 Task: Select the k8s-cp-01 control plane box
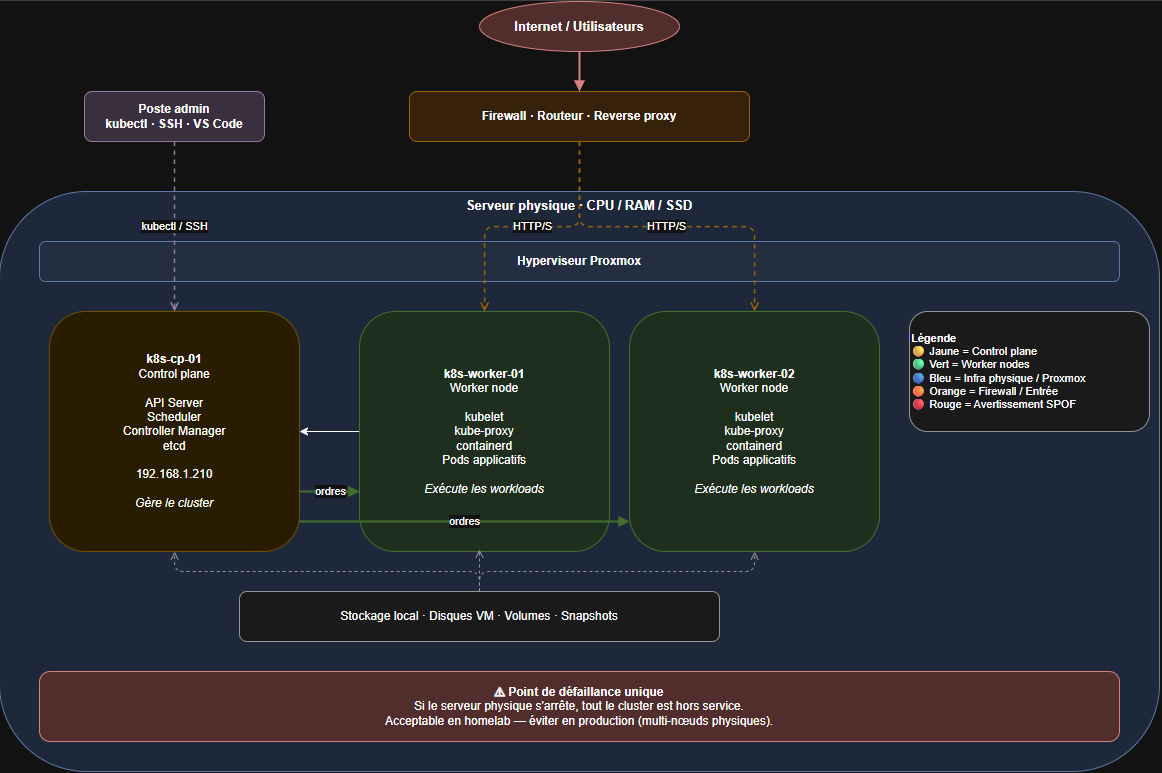[174, 431]
